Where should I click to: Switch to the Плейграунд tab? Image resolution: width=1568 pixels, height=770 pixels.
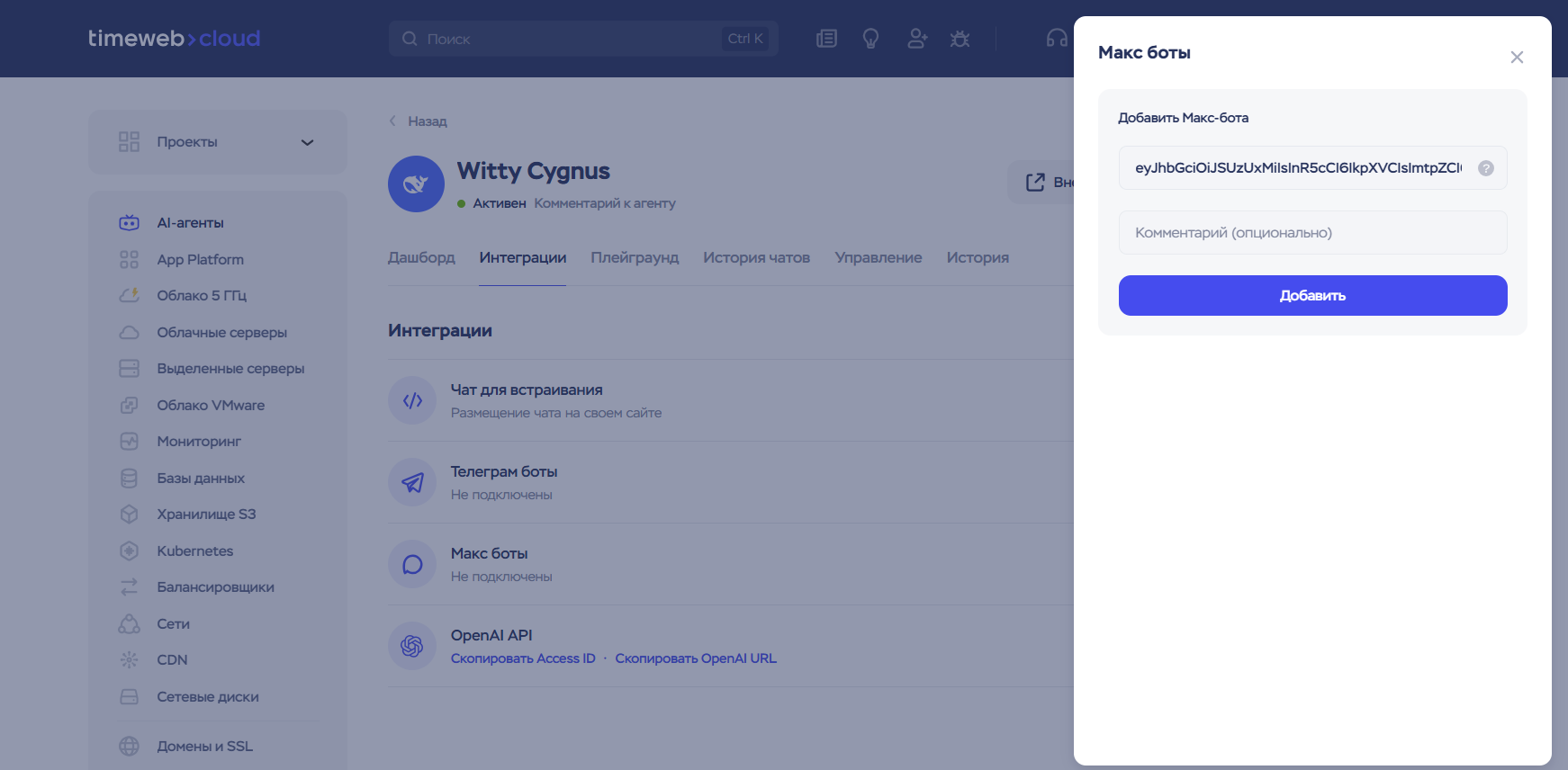635,257
